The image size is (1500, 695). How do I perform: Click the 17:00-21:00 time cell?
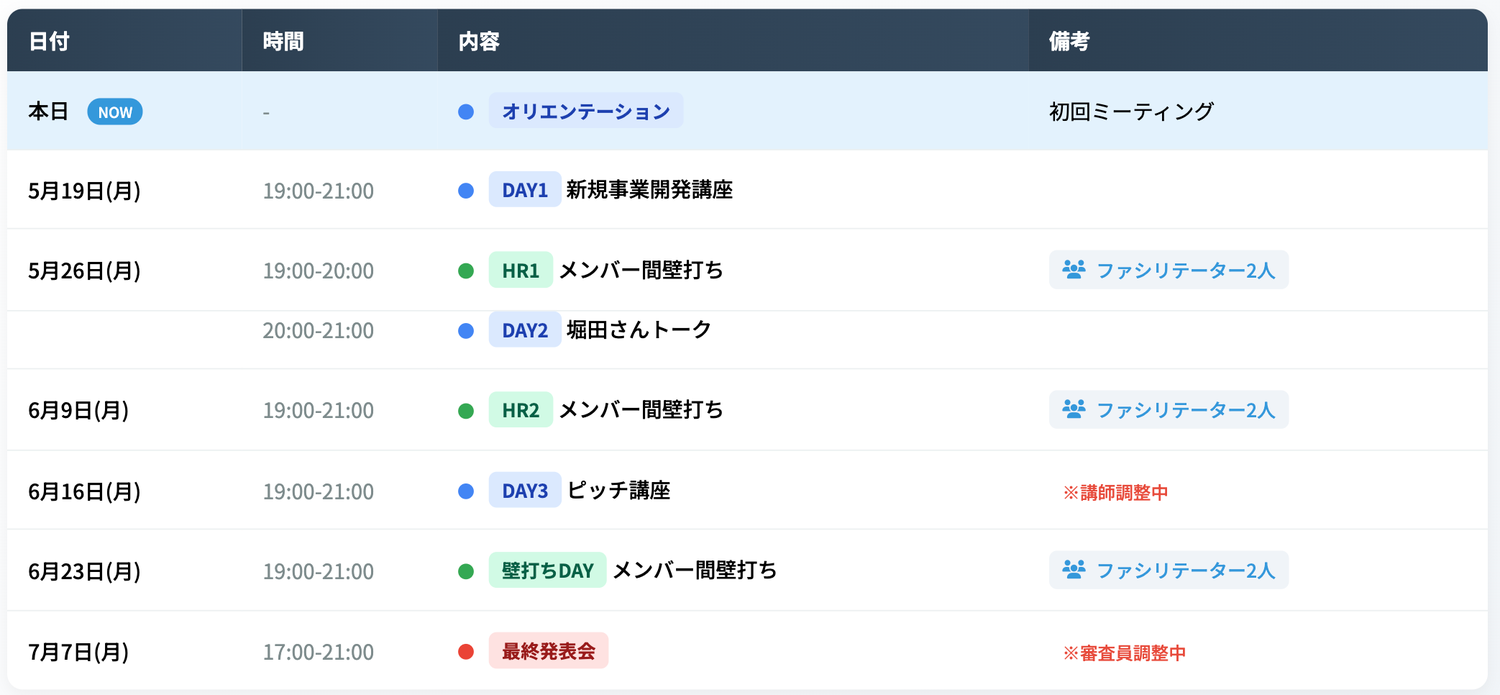[318, 653]
